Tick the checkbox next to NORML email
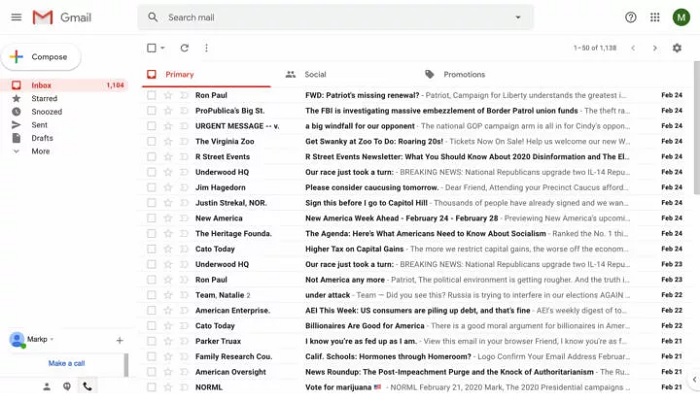This screenshot has width=700, height=401. click(152, 386)
